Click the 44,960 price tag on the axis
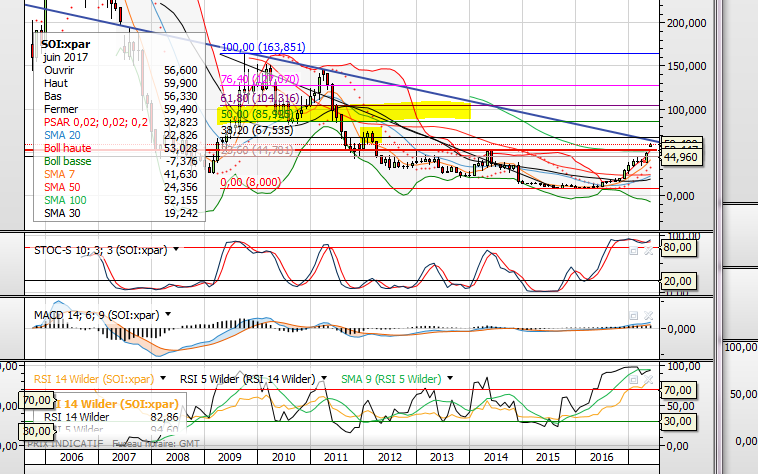The height and width of the screenshot is (474, 758). (681, 157)
